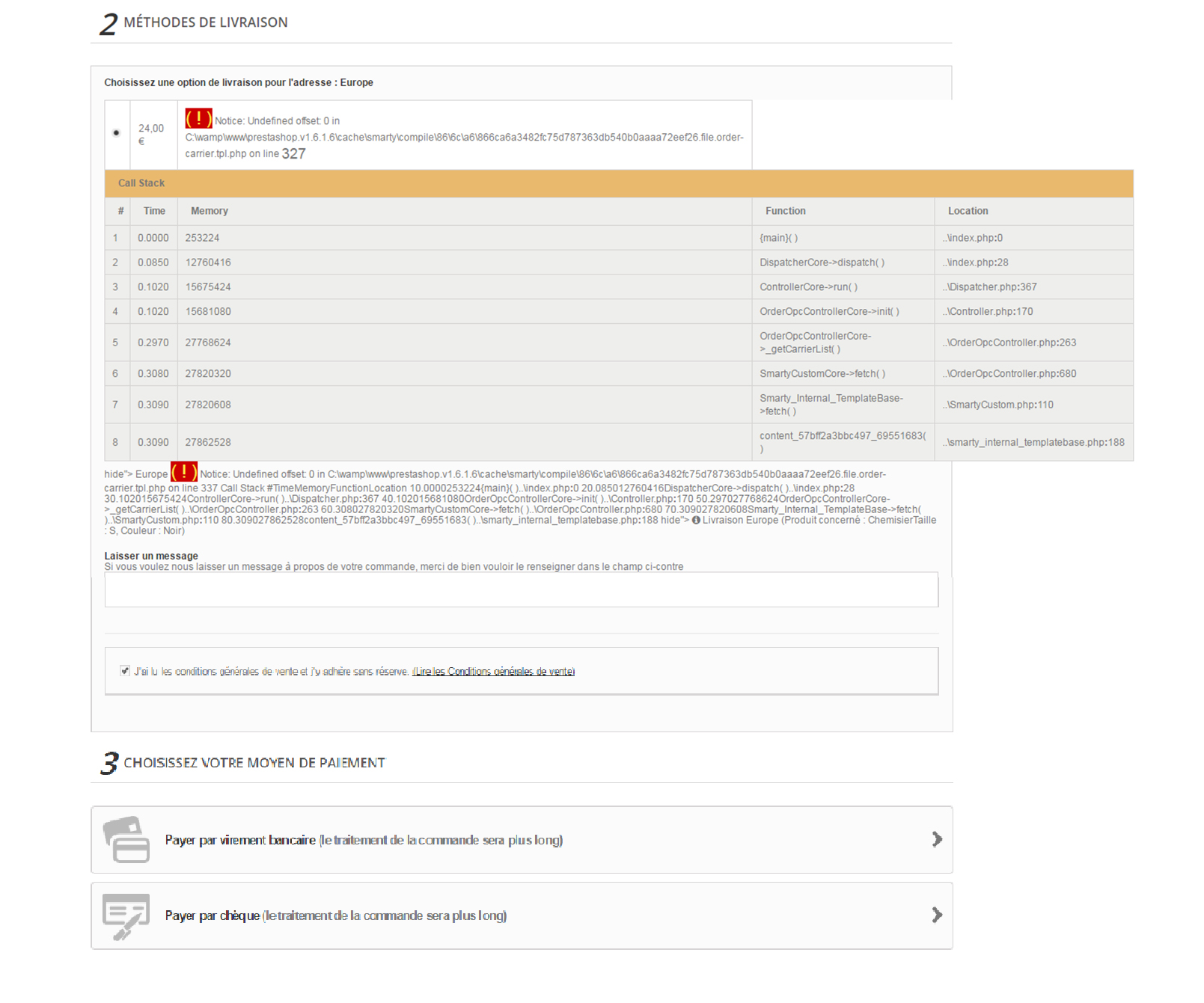This screenshot has height=1003, width=1204.
Task: Click the Time column header
Action: click(x=154, y=211)
